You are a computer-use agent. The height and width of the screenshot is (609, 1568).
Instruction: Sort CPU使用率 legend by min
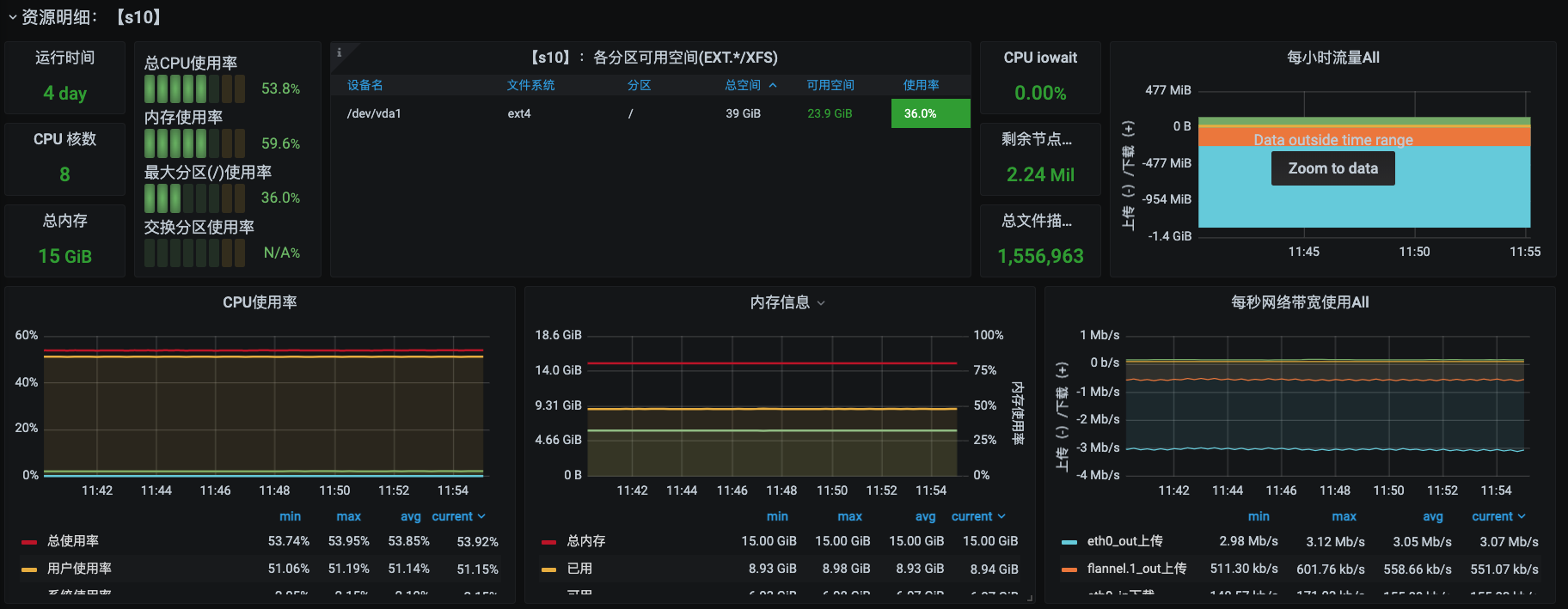[x=290, y=516]
